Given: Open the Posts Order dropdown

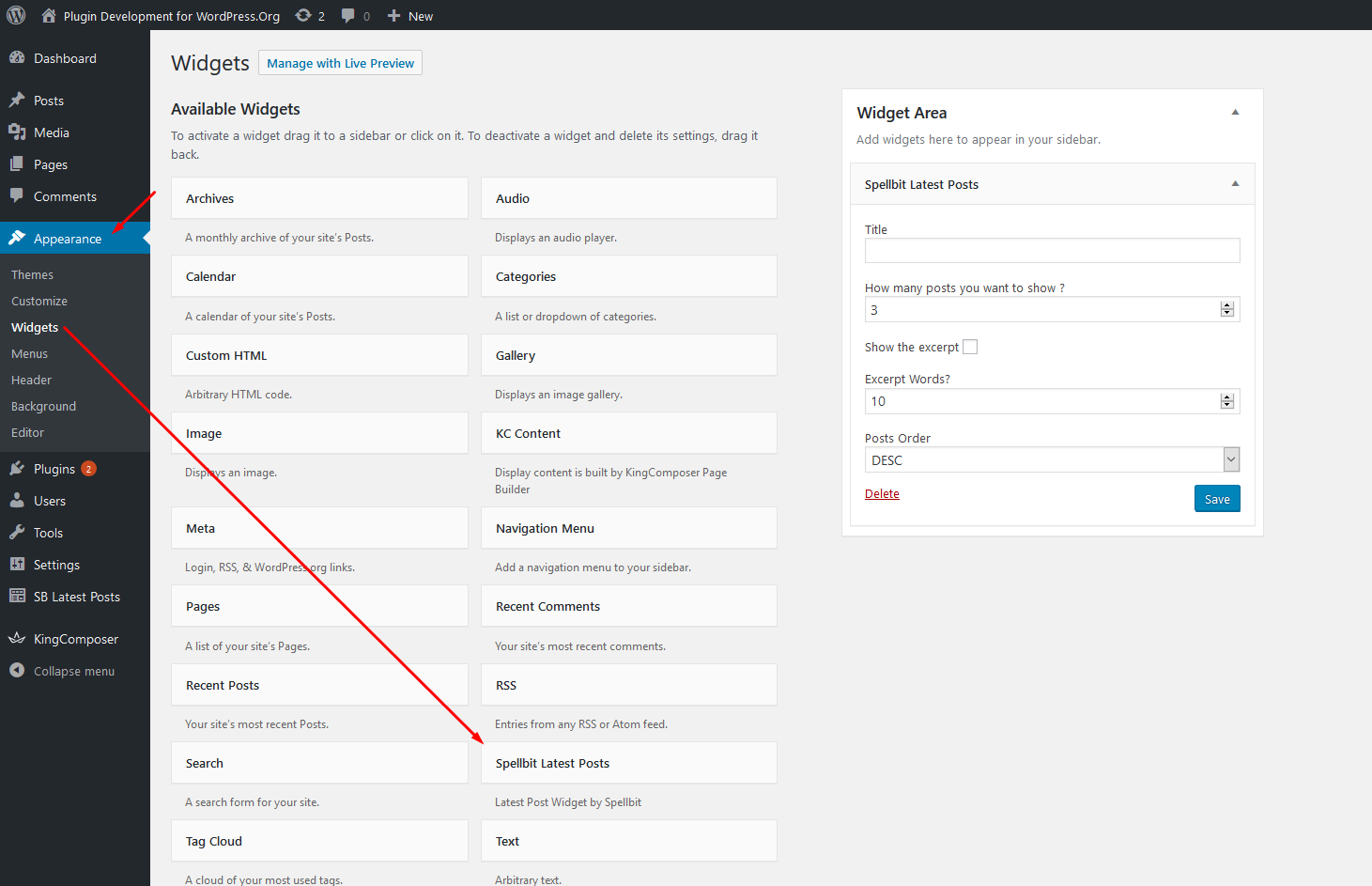Looking at the screenshot, I should tap(1052, 459).
